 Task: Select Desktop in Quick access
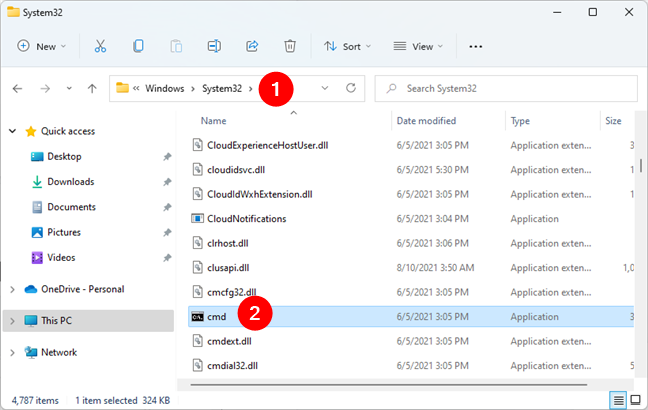(64, 157)
